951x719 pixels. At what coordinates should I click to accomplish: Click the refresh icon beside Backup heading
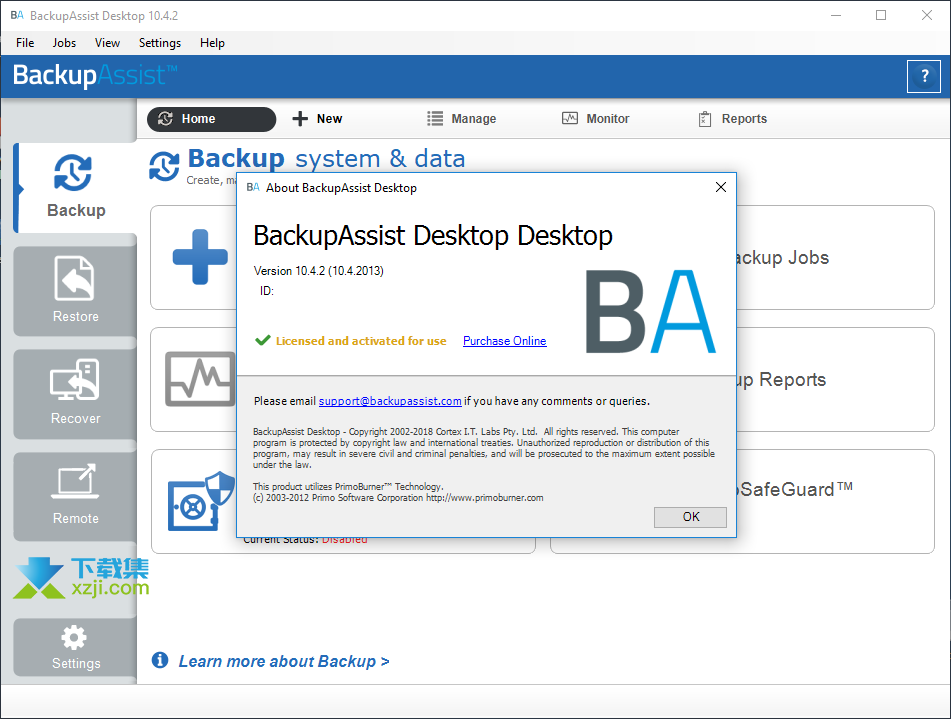tap(164, 166)
